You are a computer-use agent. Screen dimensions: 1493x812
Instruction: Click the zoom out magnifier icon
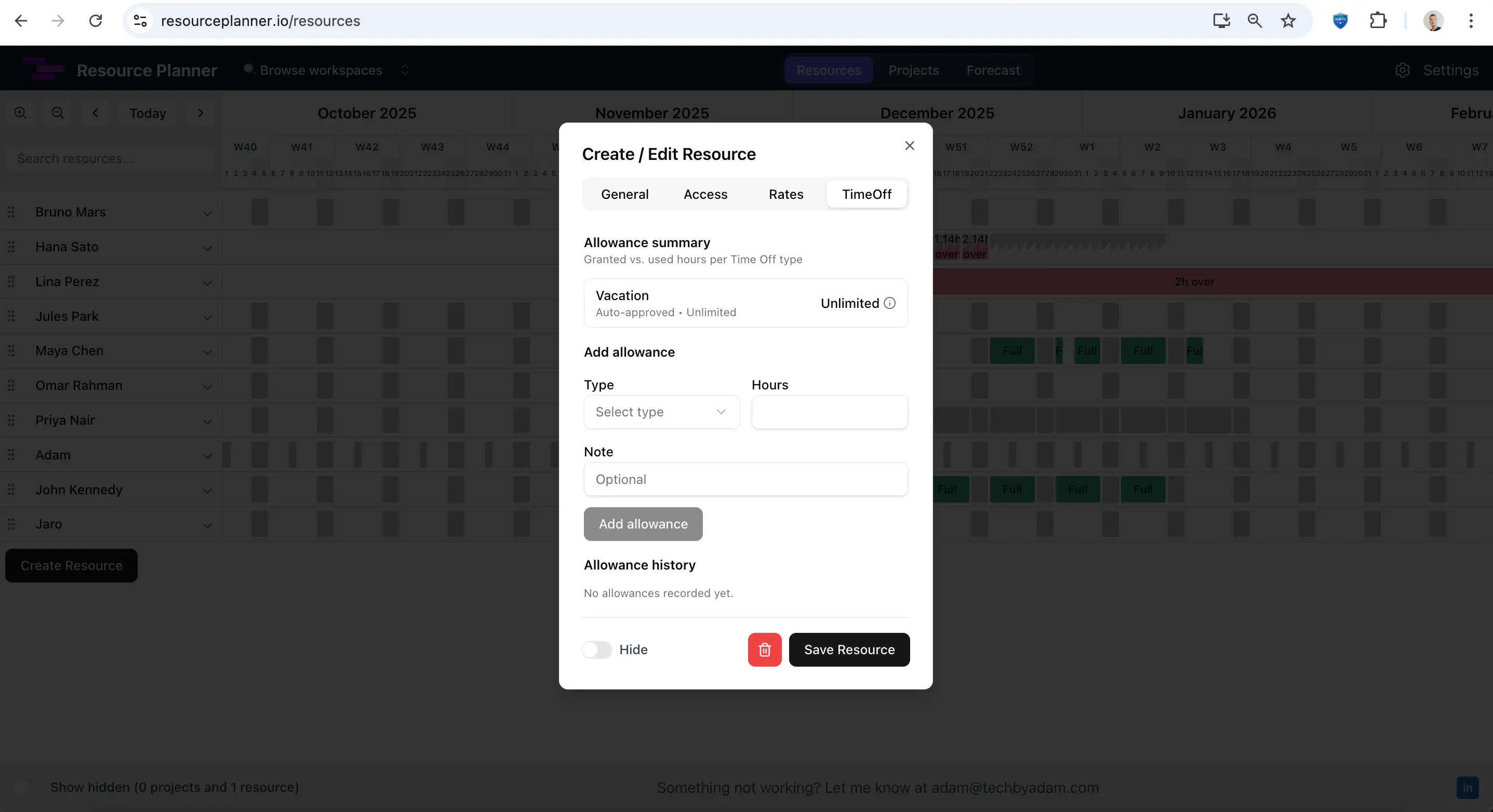[57, 112]
